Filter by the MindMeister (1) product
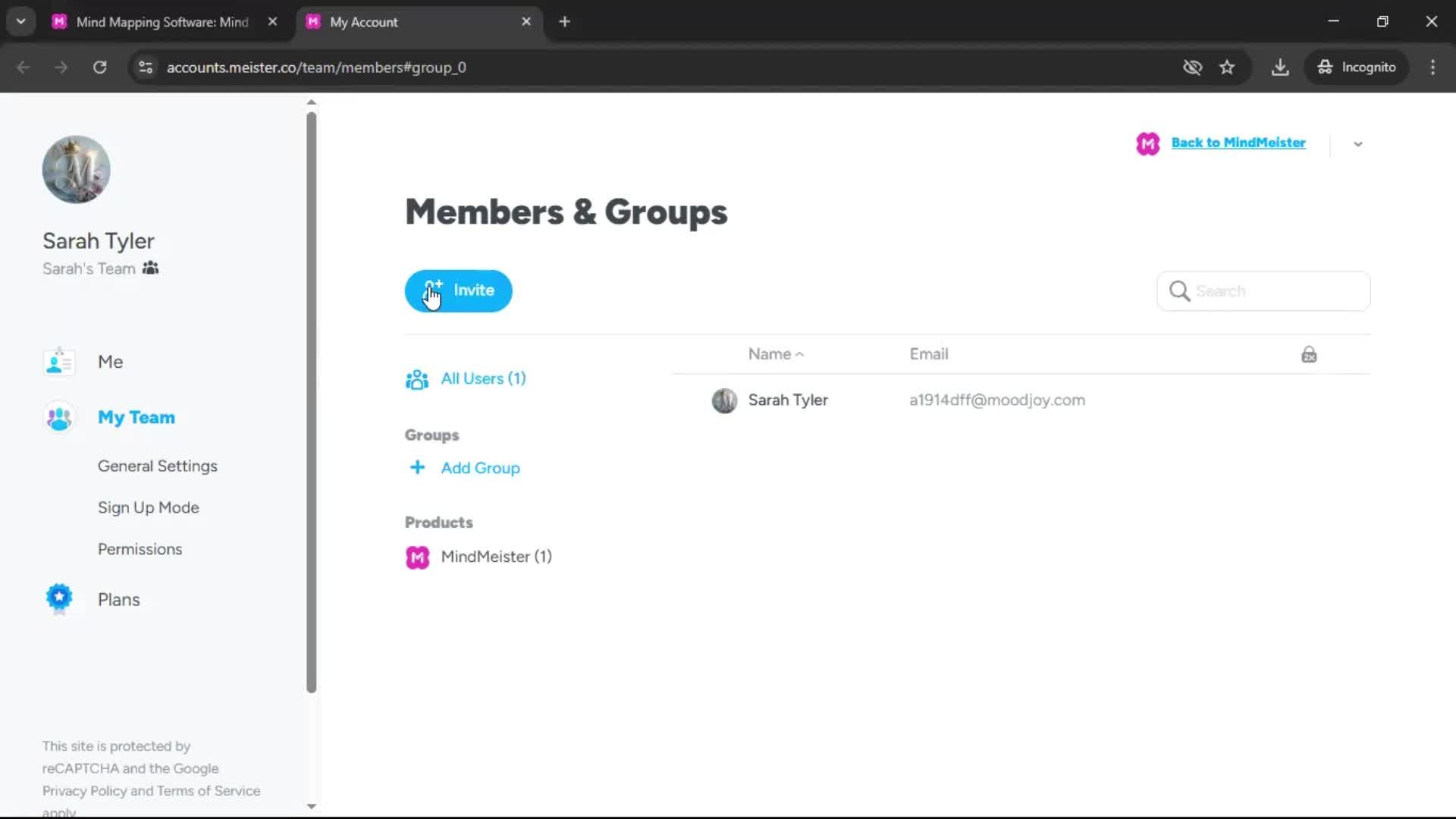Screen dimensions: 1456x819 (x=497, y=557)
